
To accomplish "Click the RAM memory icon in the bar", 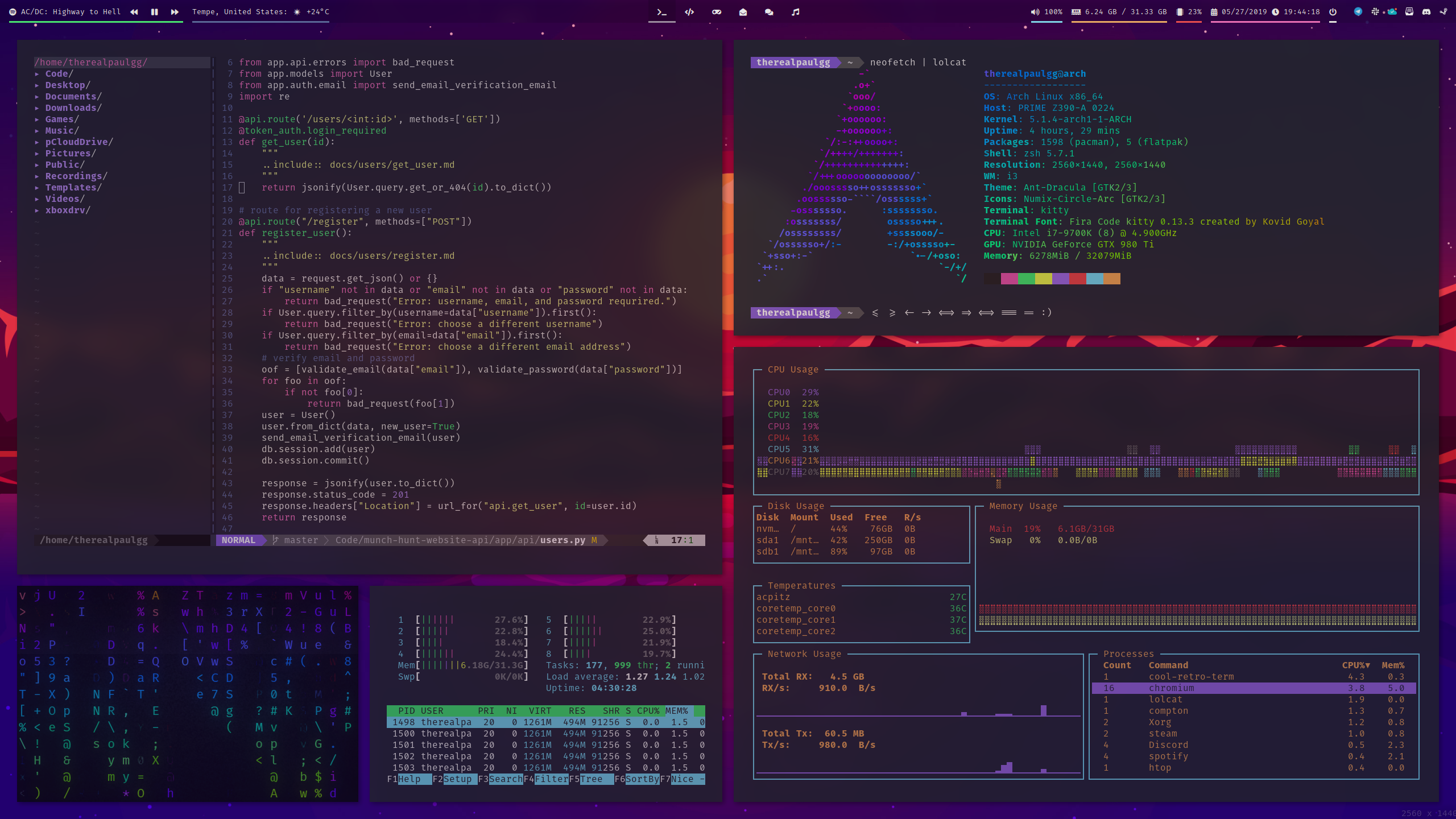I will (1076, 12).
